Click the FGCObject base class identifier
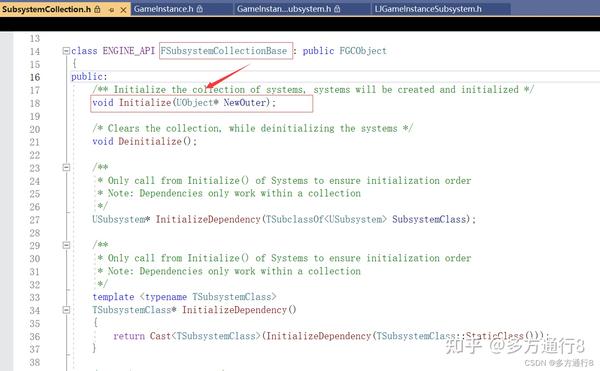600x371 pixels. (x=363, y=50)
